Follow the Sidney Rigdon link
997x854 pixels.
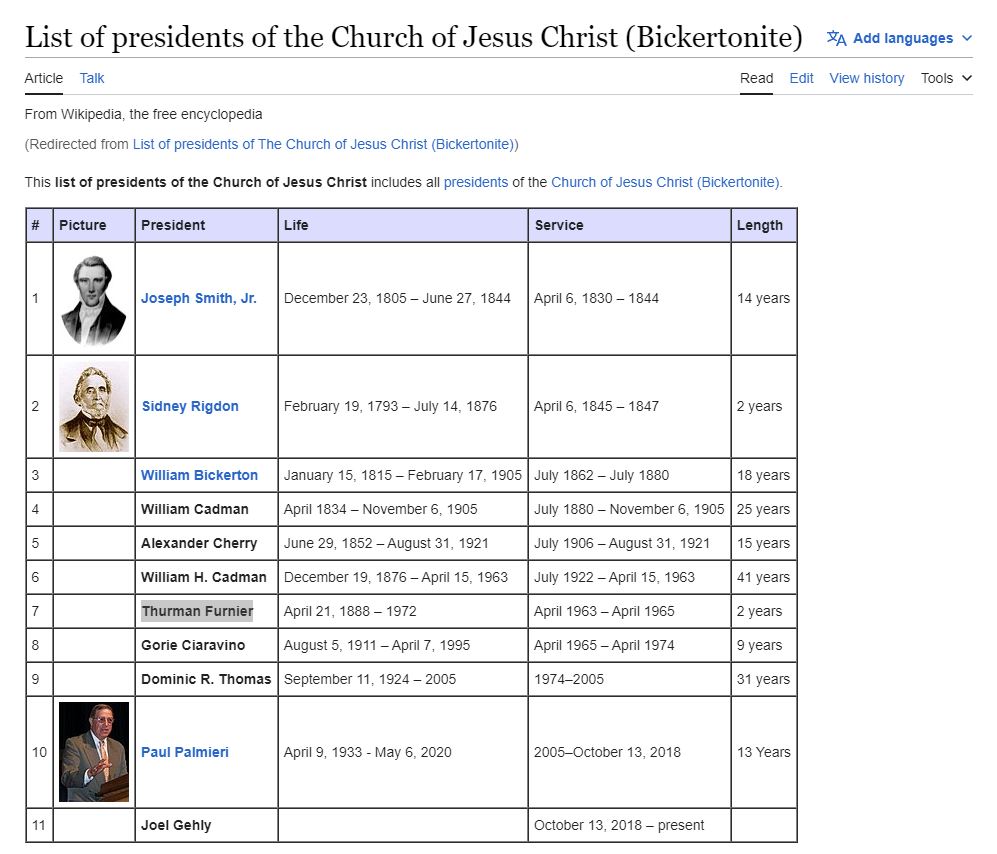pos(190,406)
